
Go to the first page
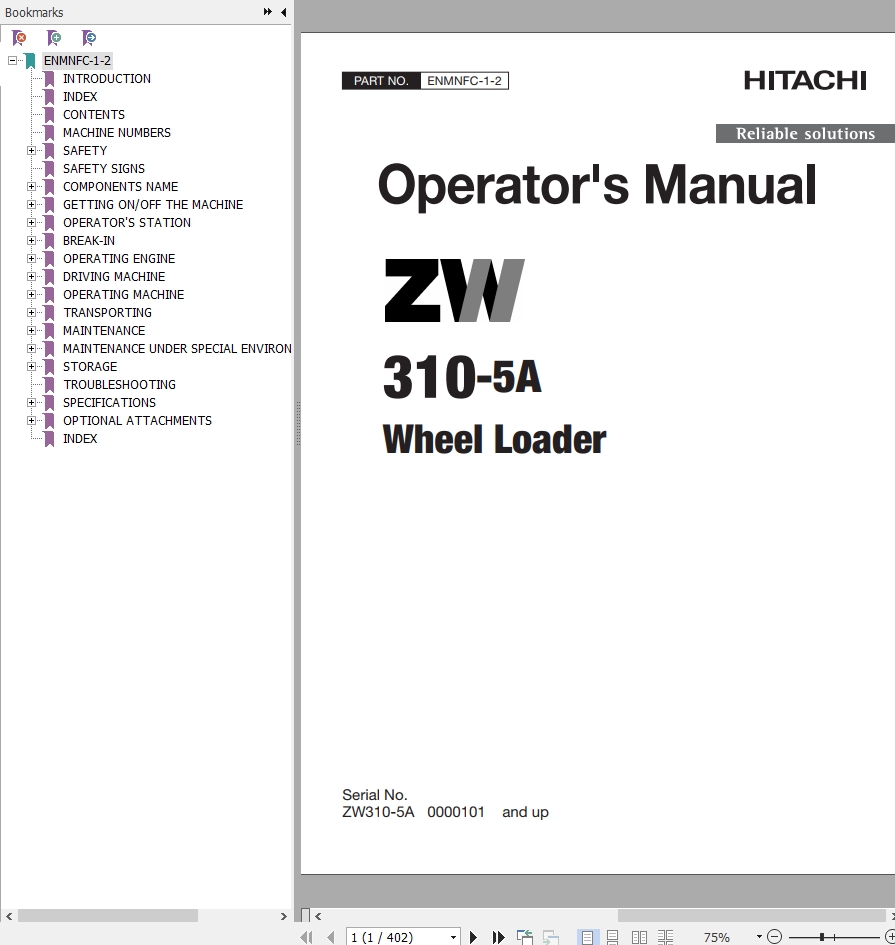(307, 937)
